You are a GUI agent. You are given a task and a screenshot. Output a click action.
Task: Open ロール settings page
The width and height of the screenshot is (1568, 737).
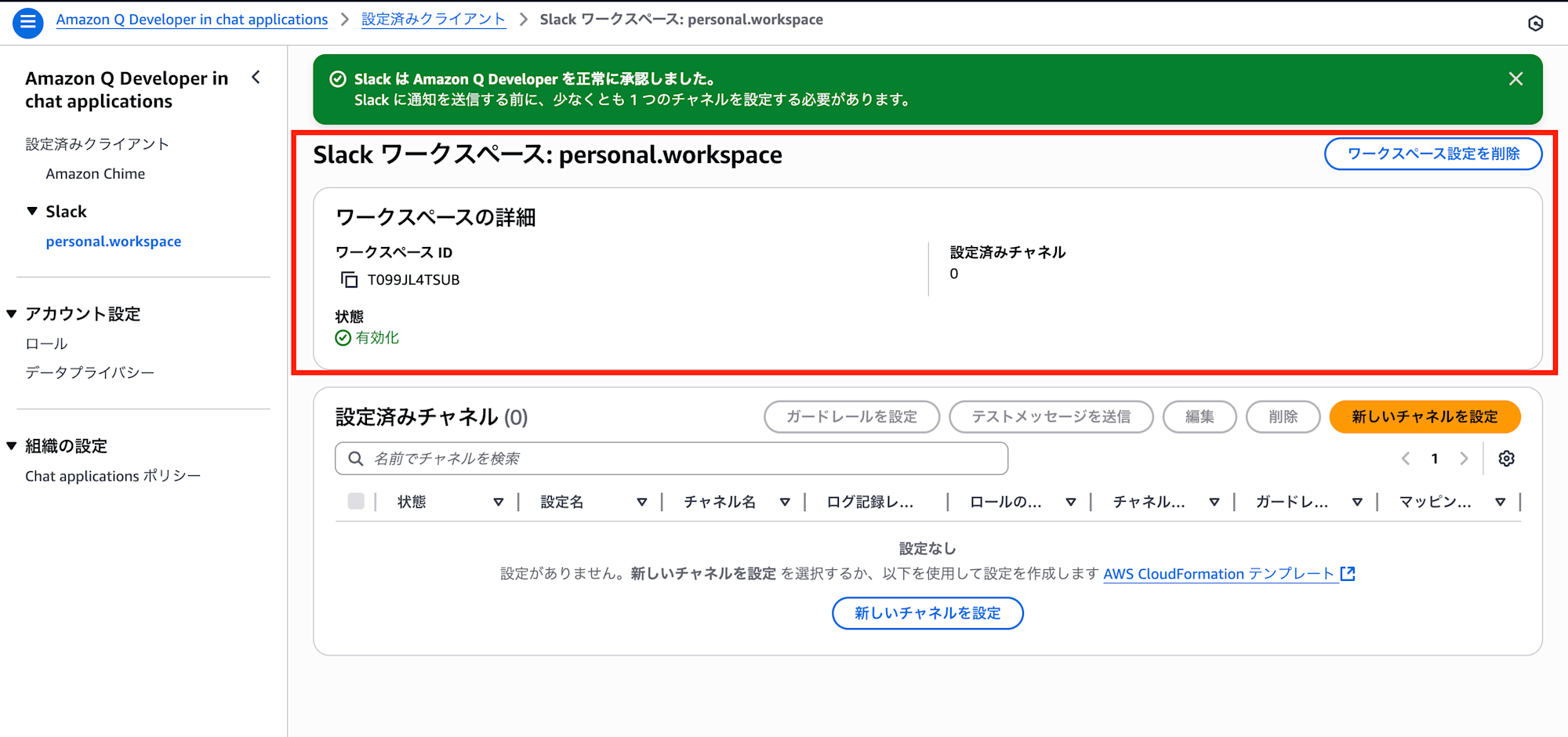(x=46, y=344)
